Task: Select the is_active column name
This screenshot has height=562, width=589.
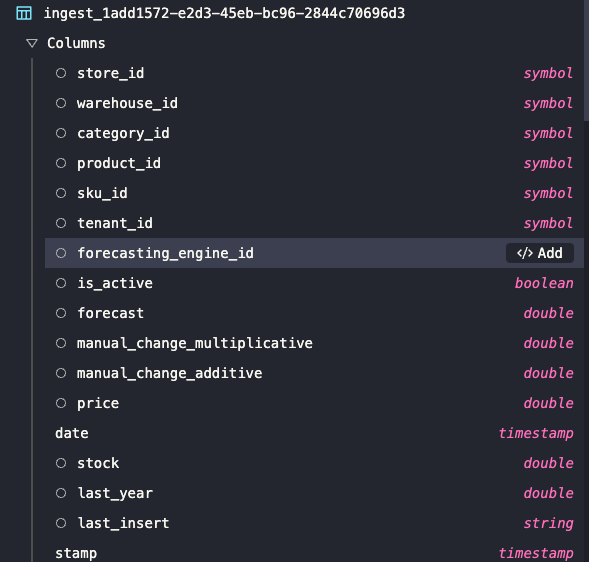Action: click(115, 283)
